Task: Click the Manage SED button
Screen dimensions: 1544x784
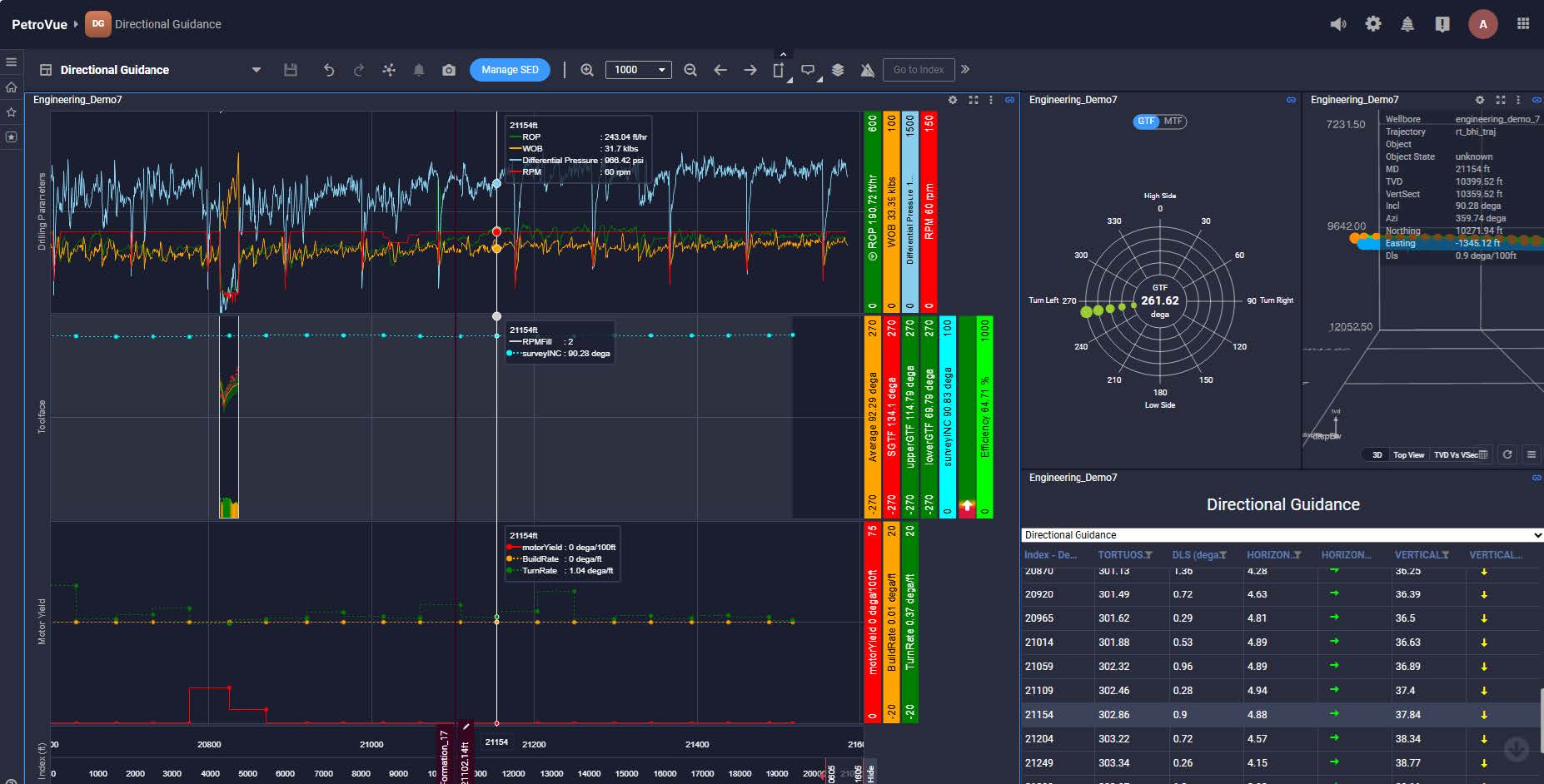Action: [510, 70]
